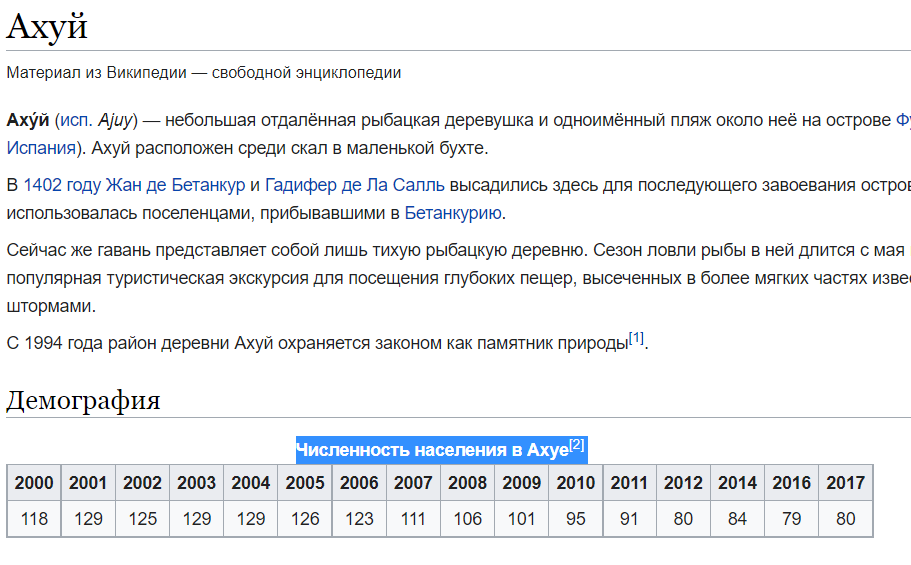The height and width of the screenshot is (565, 911).
Task: Click the 2010 year header cell
Action: click(x=576, y=483)
